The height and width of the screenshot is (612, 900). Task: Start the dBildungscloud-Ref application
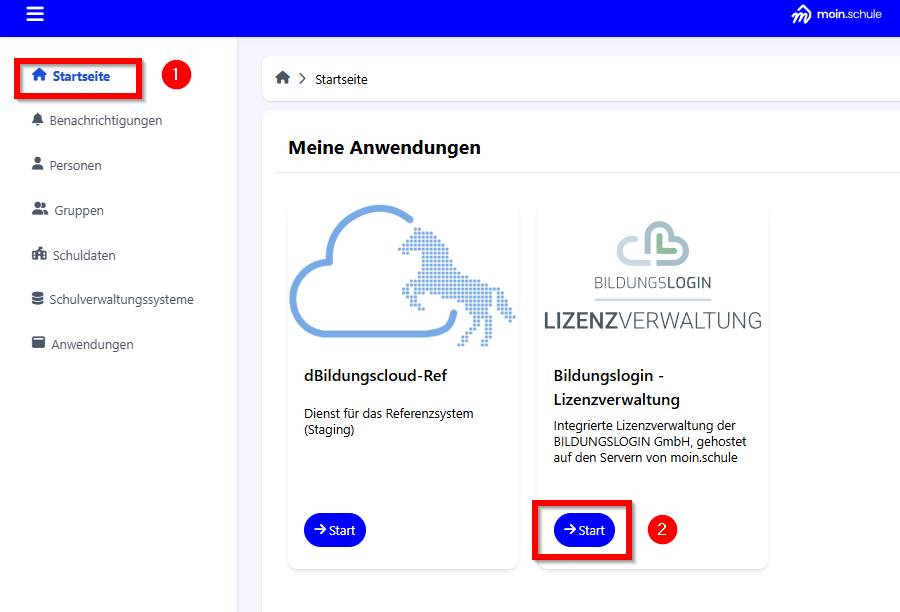(335, 530)
